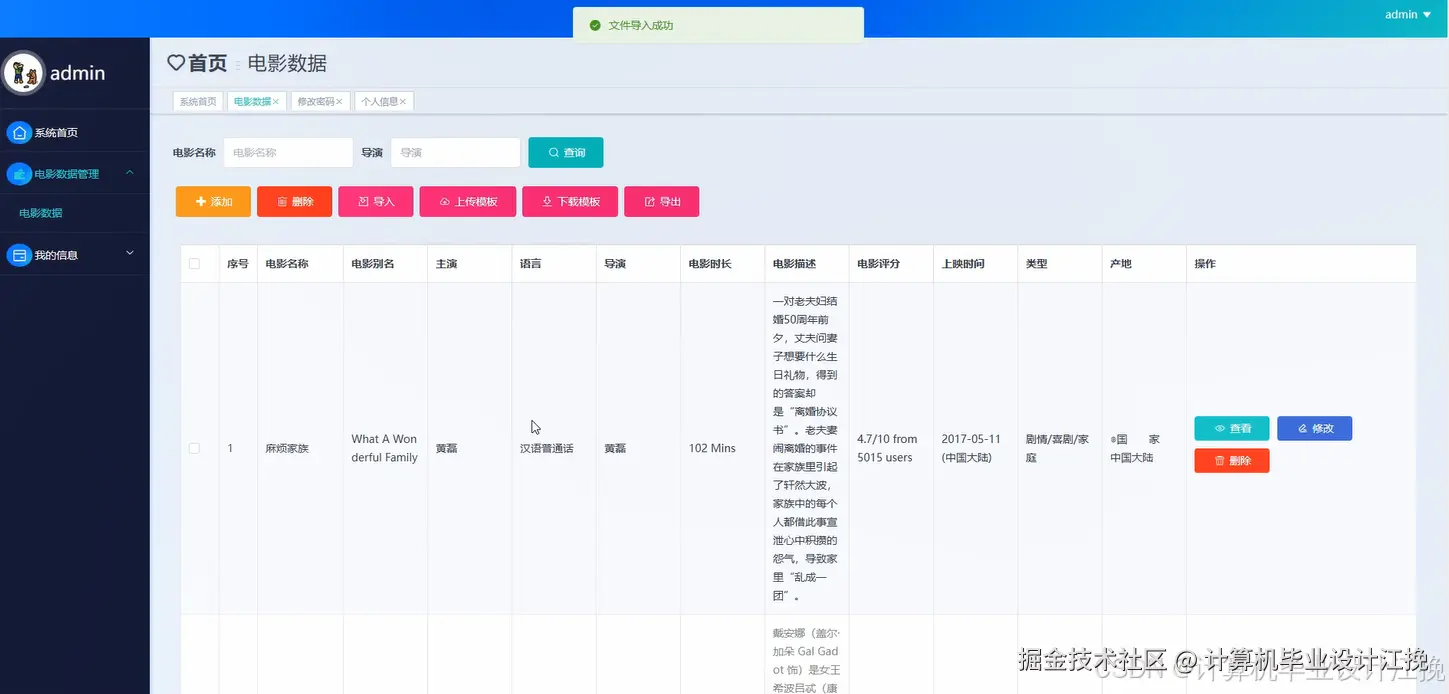Check the box for 麻烦家族 row
The height and width of the screenshot is (694, 1449).
194,448
